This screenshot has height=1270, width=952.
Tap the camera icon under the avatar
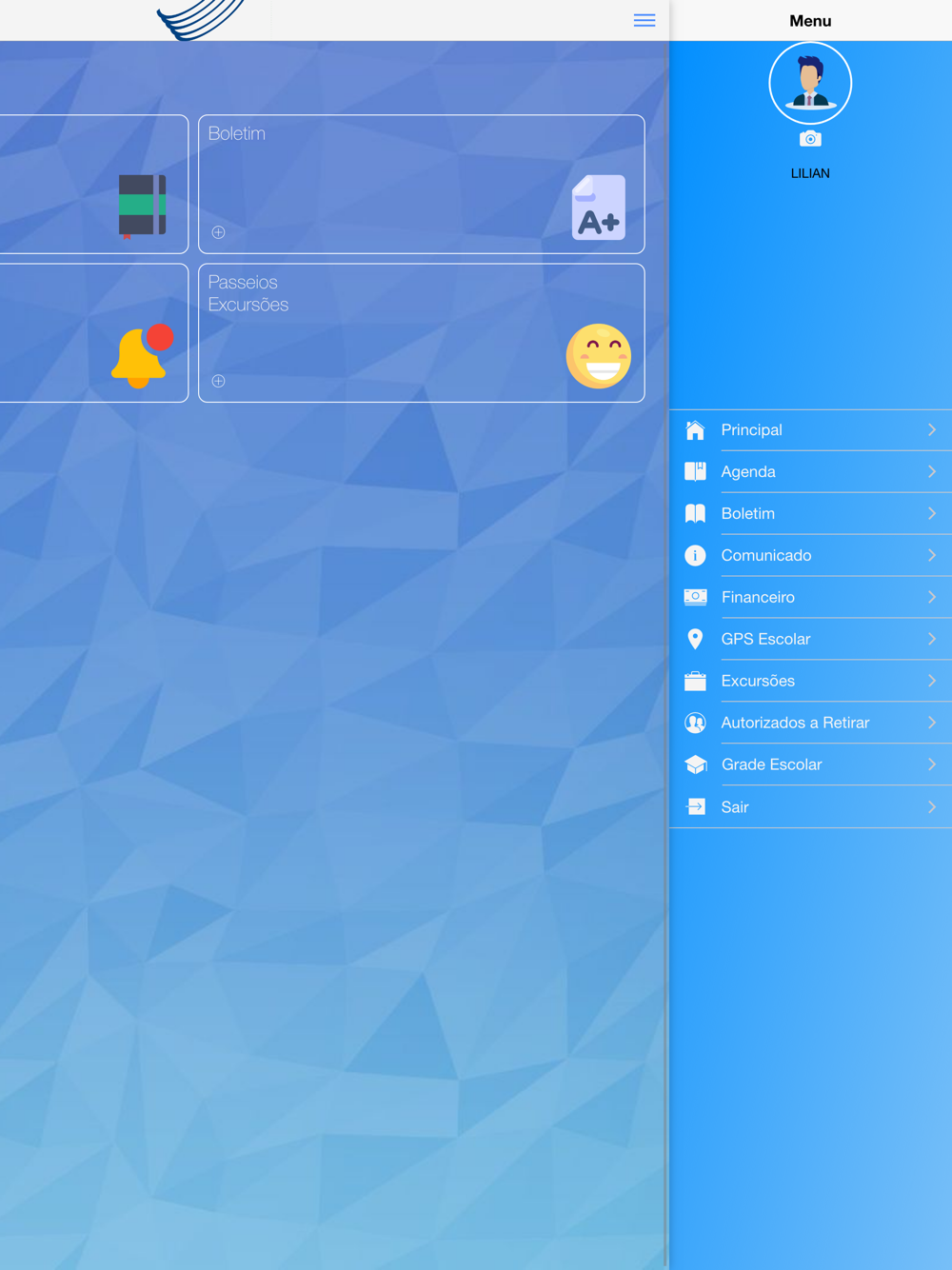810,139
